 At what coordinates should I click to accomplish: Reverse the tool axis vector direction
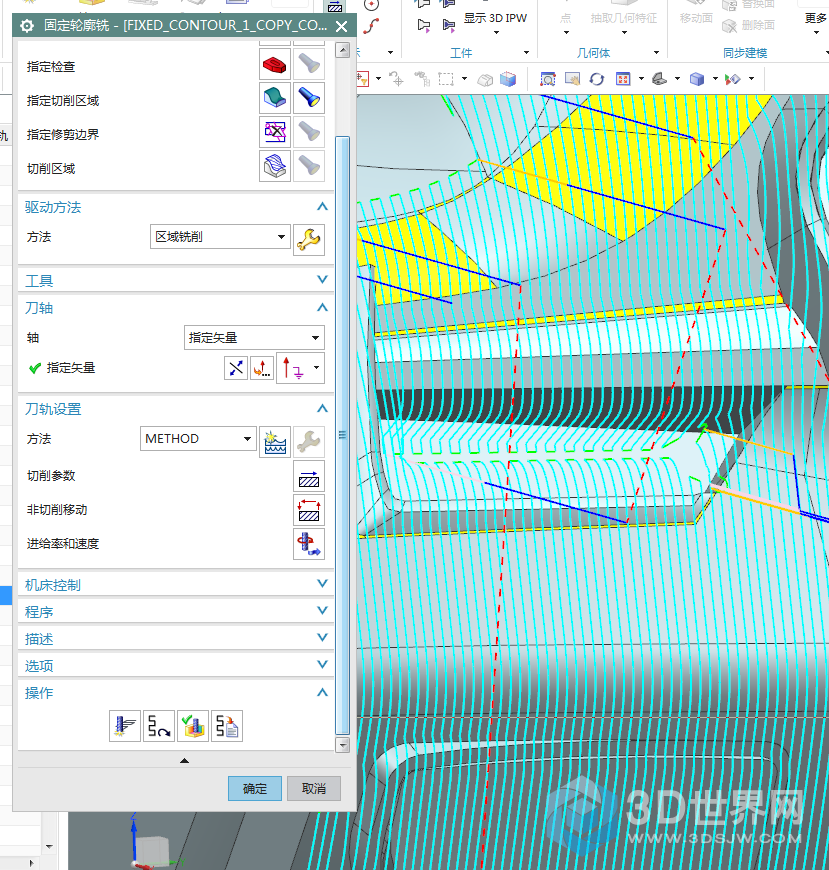(x=235, y=368)
